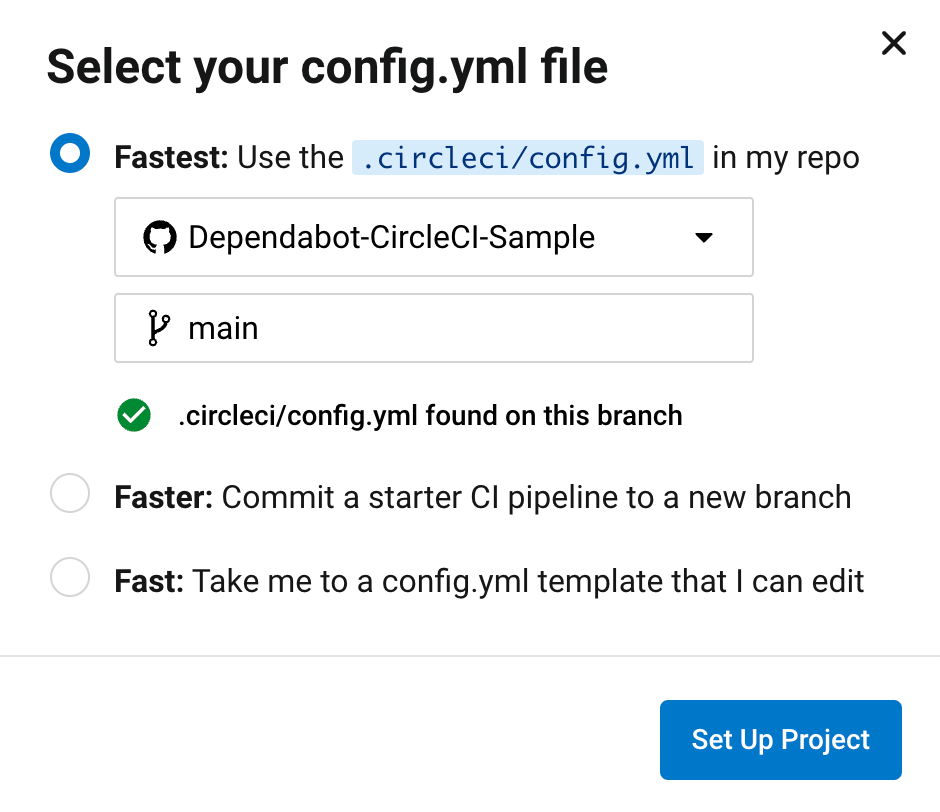This screenshot has width=940, height=812.
Task: Click the git branch icon beside main
Action: (158, 328)
